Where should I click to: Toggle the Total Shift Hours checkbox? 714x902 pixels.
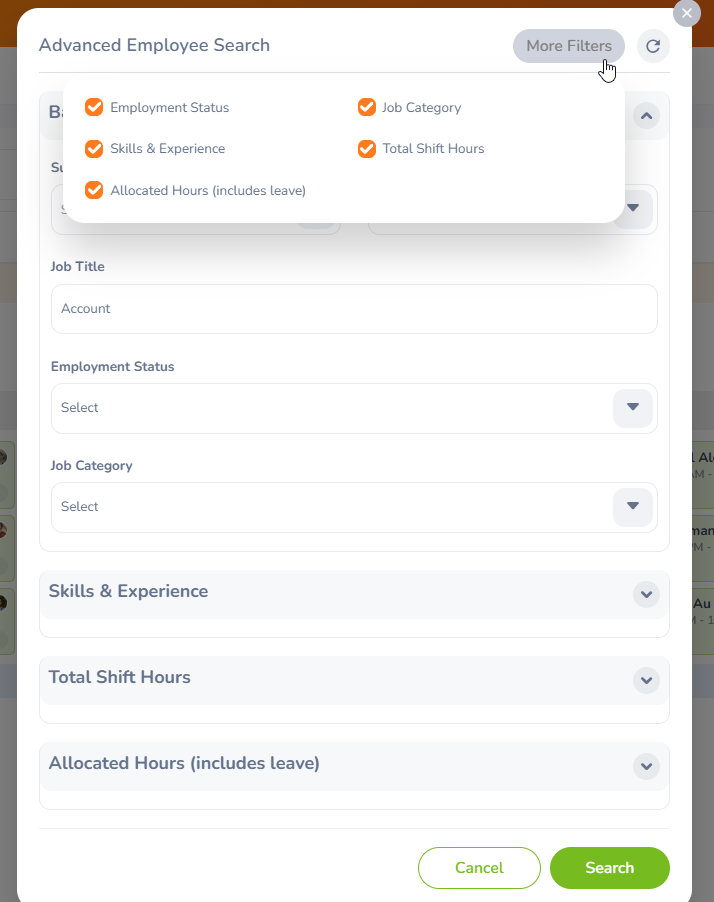point(367,148)
